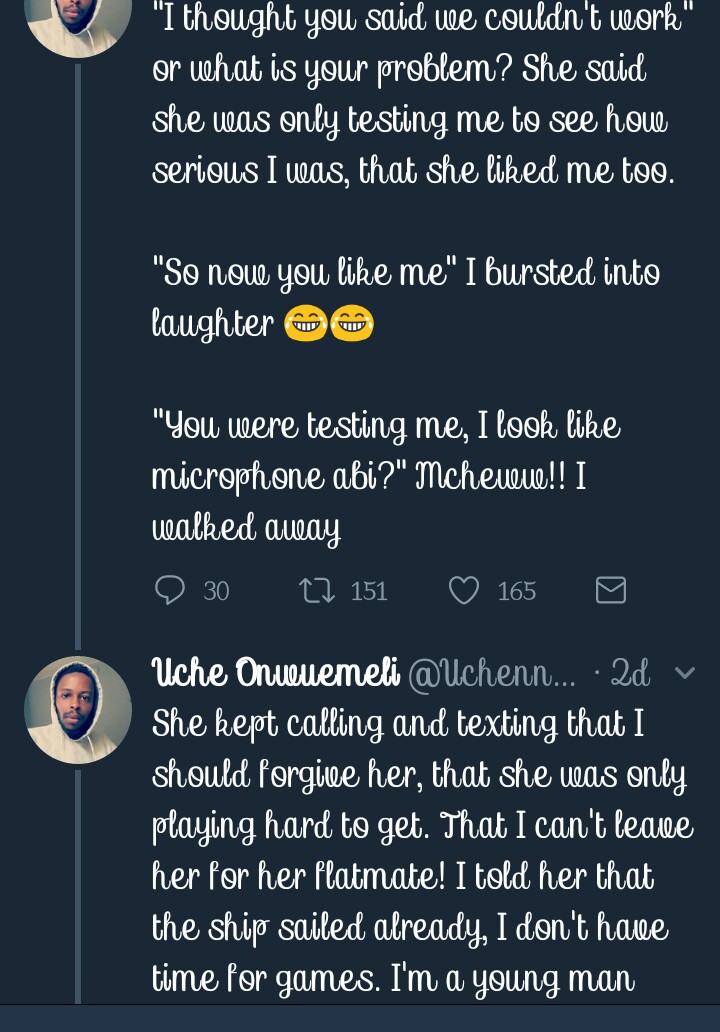
Task: Tap the second laughing emoji after "laughter"
Action: tap(351, 324)
